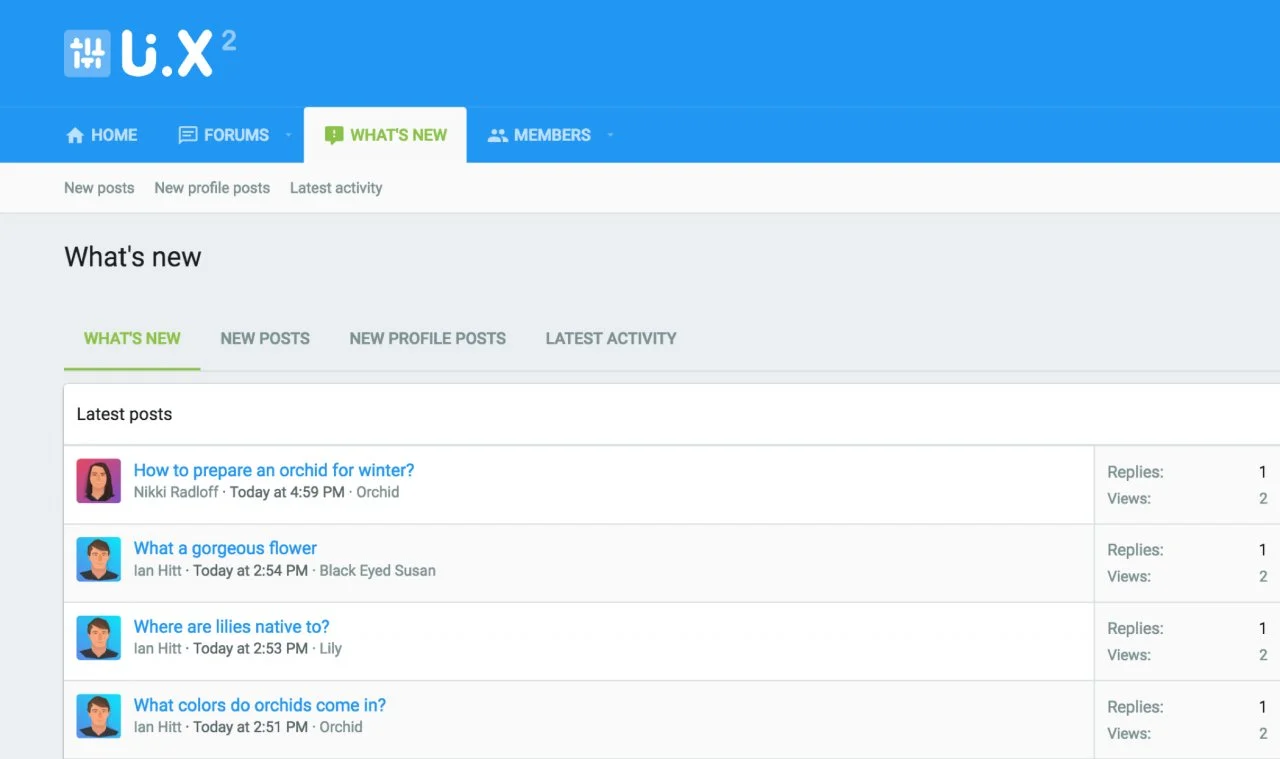Click the Home house icon

point(75,136)
